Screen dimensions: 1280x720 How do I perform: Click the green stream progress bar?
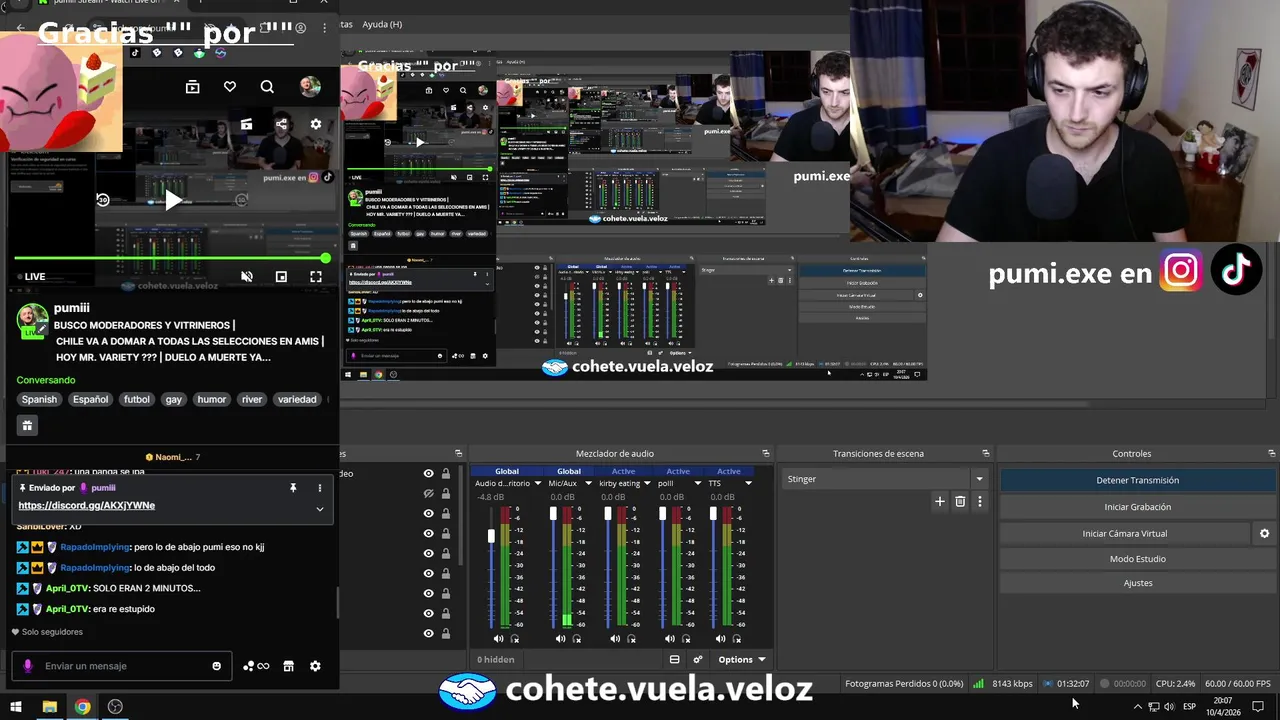(x=170, y=259)
